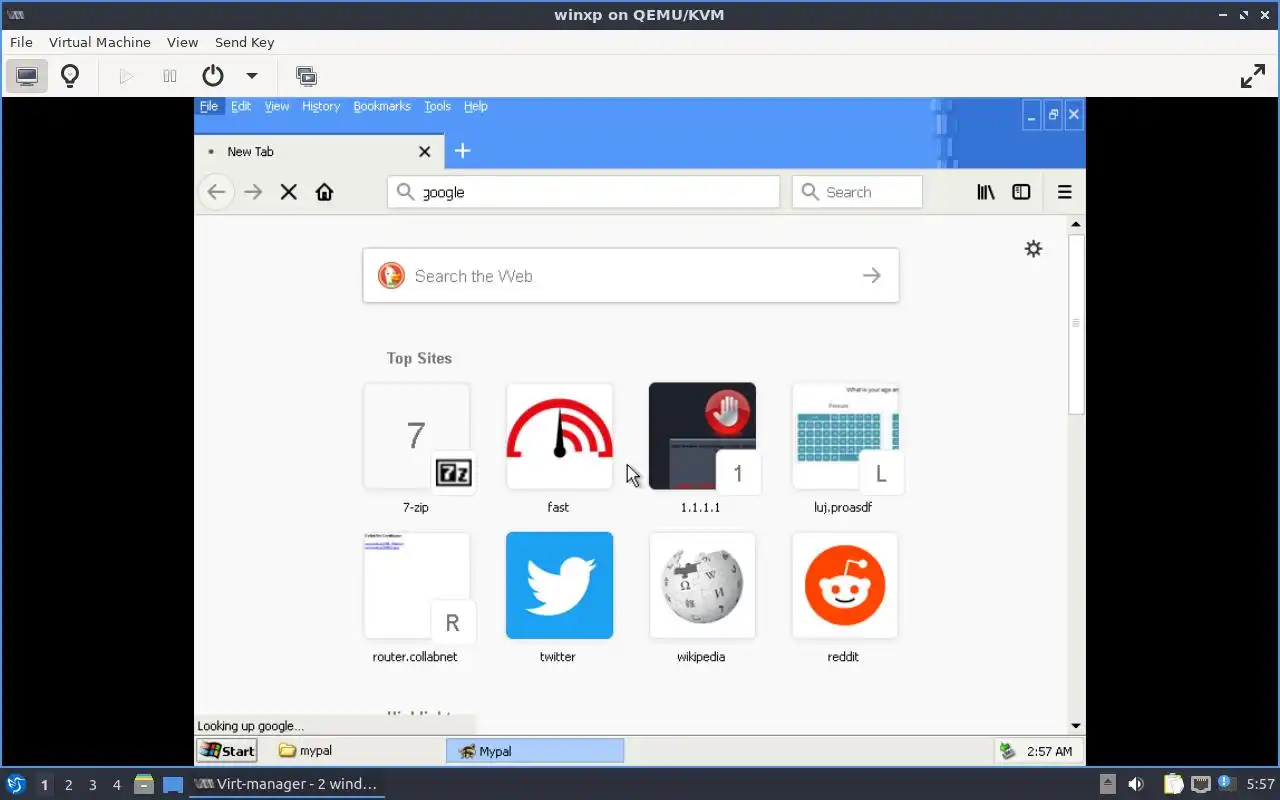Open the manage VM snapshots icon
Screen dimensions: 1280x800
[306, 76]
